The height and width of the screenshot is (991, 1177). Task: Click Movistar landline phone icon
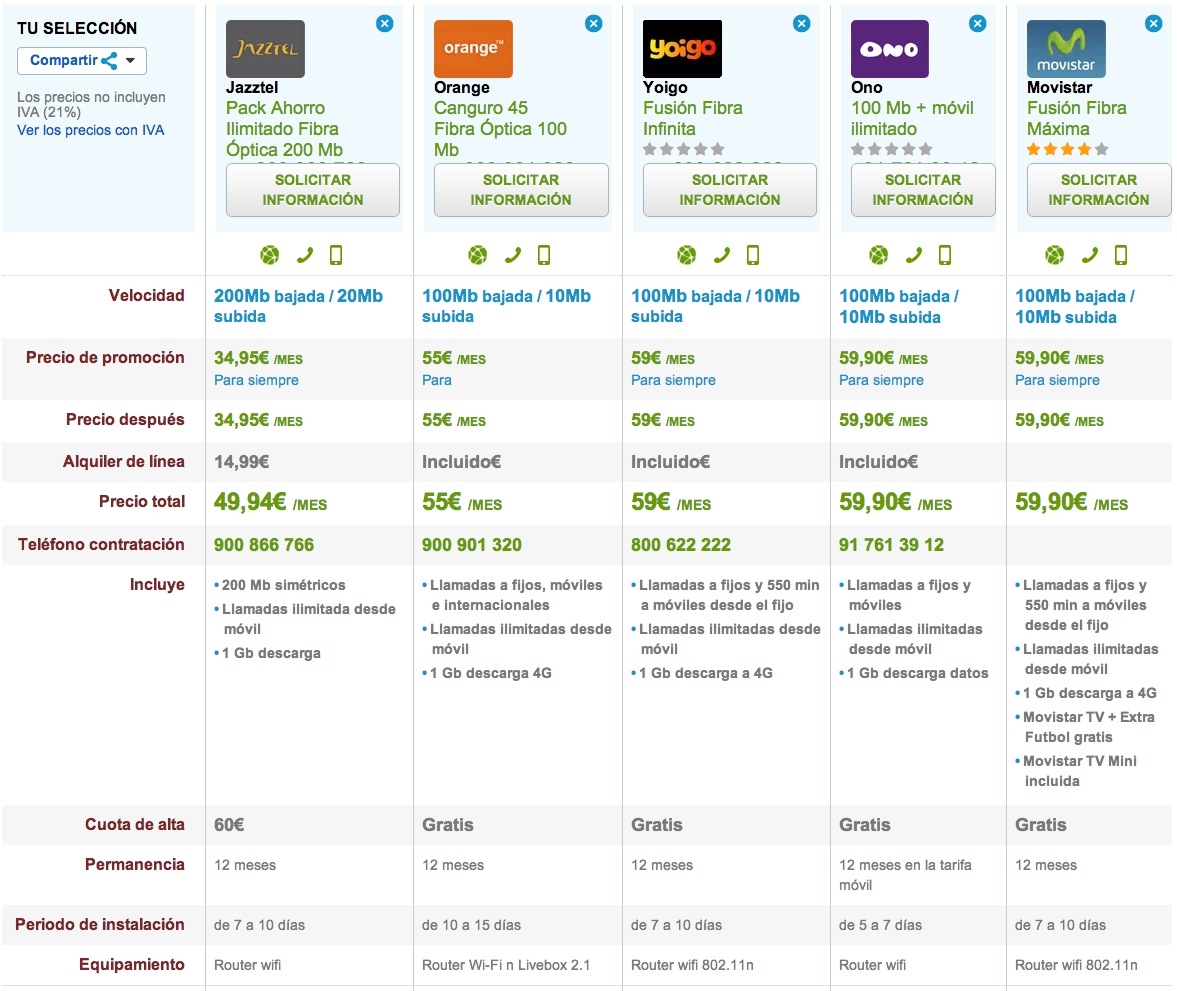(1089, 255)
